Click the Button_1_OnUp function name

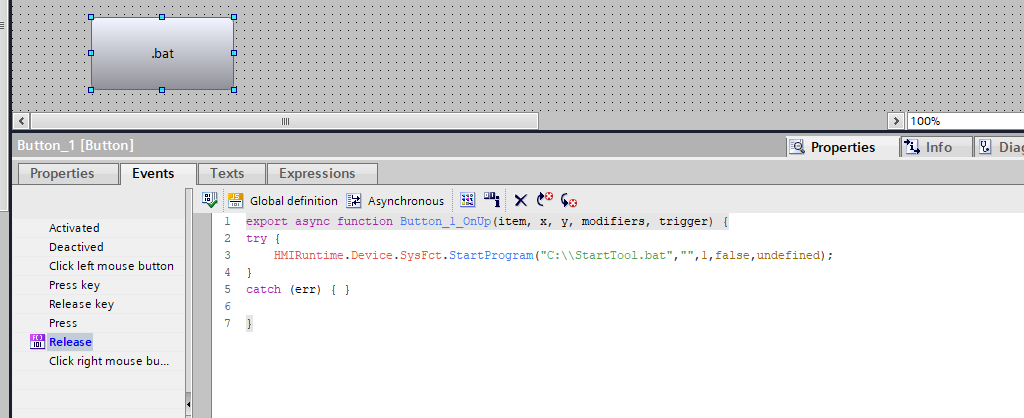[445, 221]
